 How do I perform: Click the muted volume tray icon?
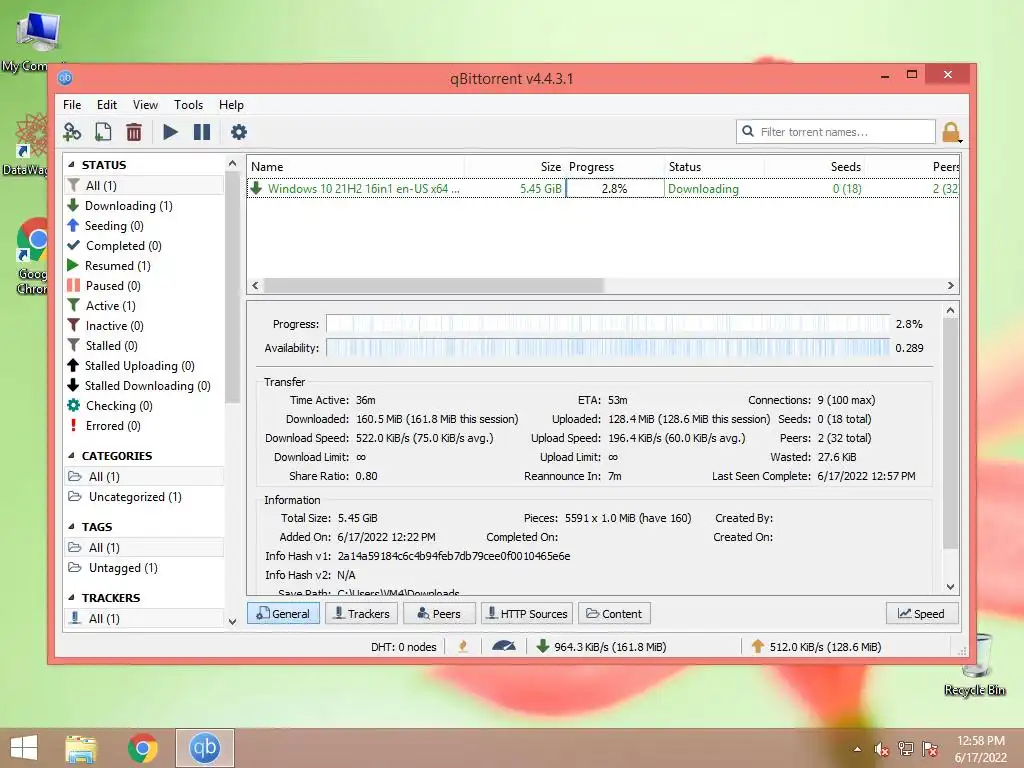[882, 749]
